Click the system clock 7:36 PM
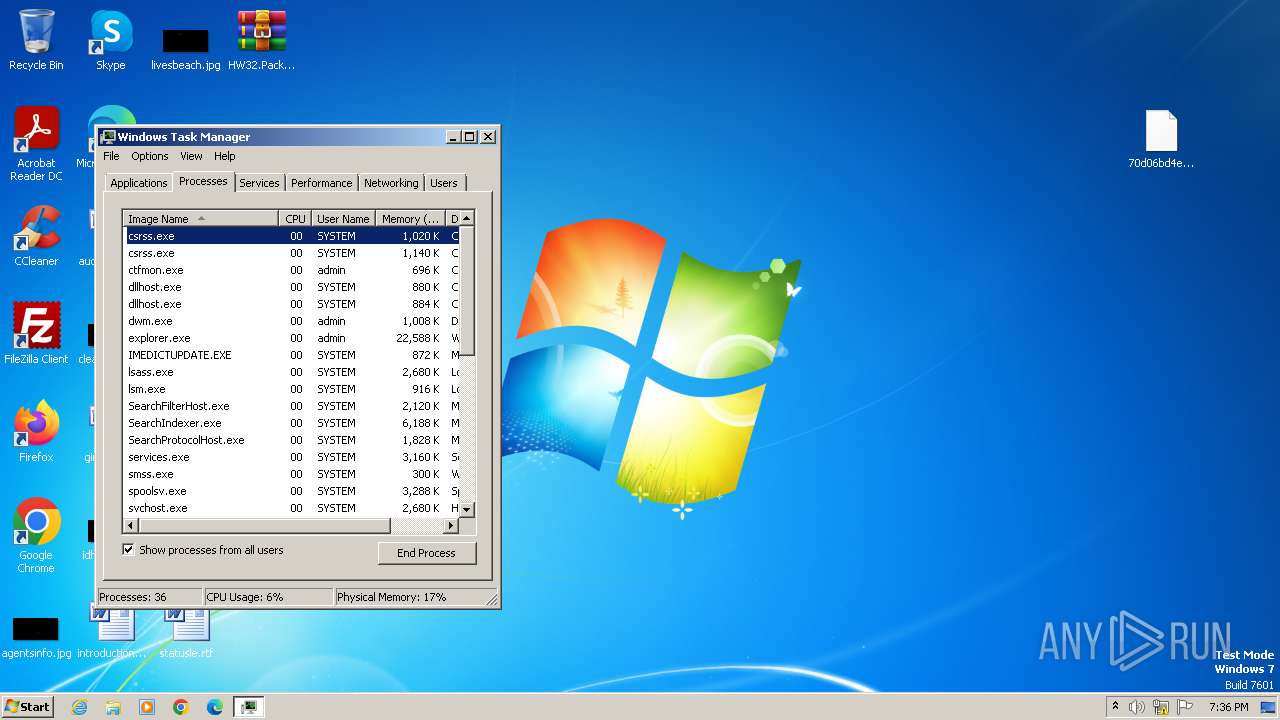Viewport: 1280px width, 720px height. pos(1228,707)
